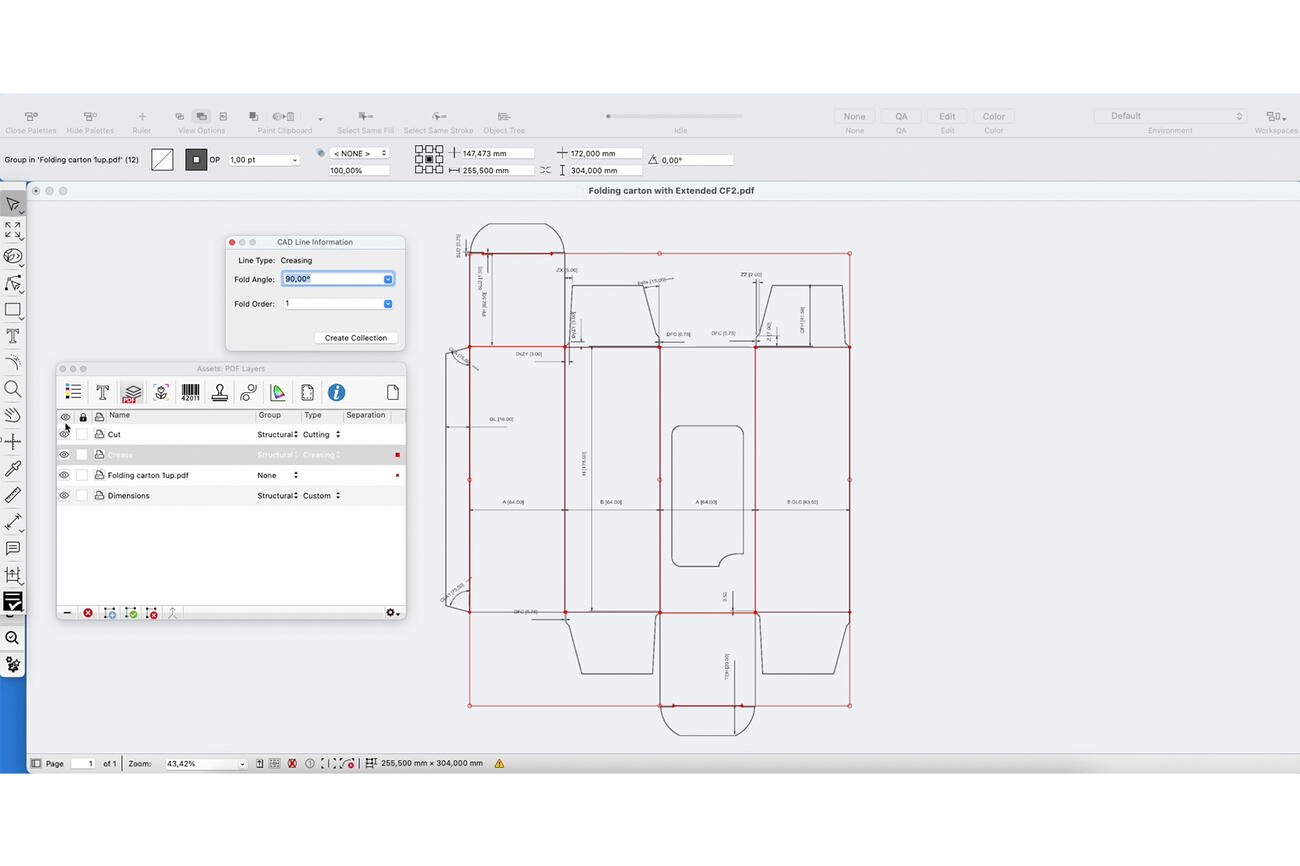The width and height of the screenshot is (1300, 866).
Task: Select the Hand pan tool
Action: tap(12, 415)
